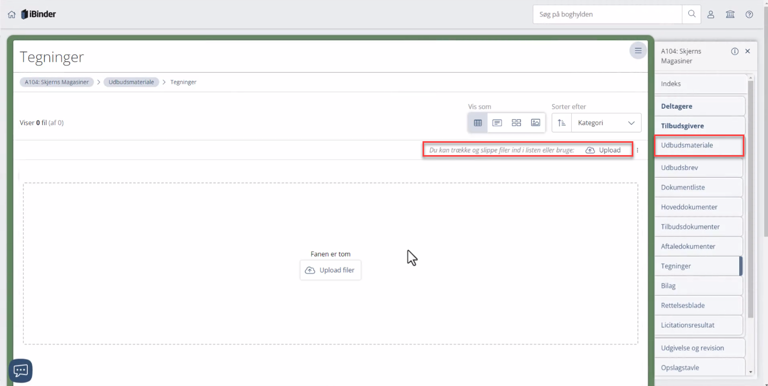Open the Udbudsmateriale tab in sidebar
The height and width of the screenshot is (386, 768).
tap(699, 145)
